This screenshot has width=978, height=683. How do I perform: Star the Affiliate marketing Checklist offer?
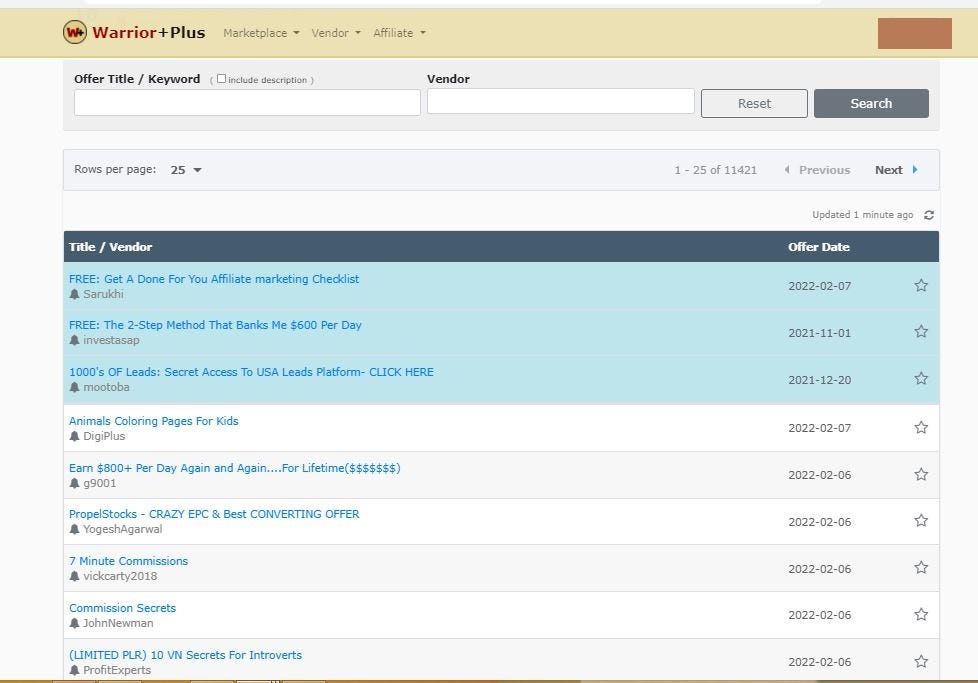[x=921, y=286]
